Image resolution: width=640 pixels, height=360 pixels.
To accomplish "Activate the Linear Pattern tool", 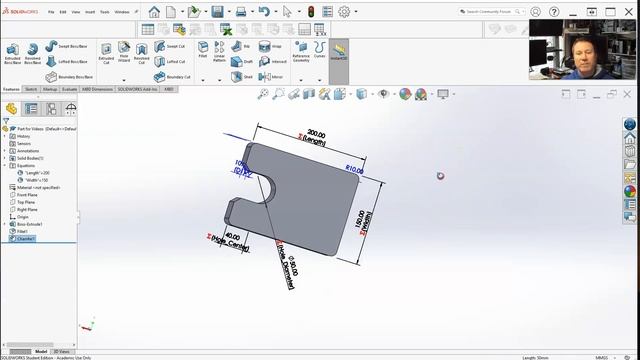I will 219,51.
